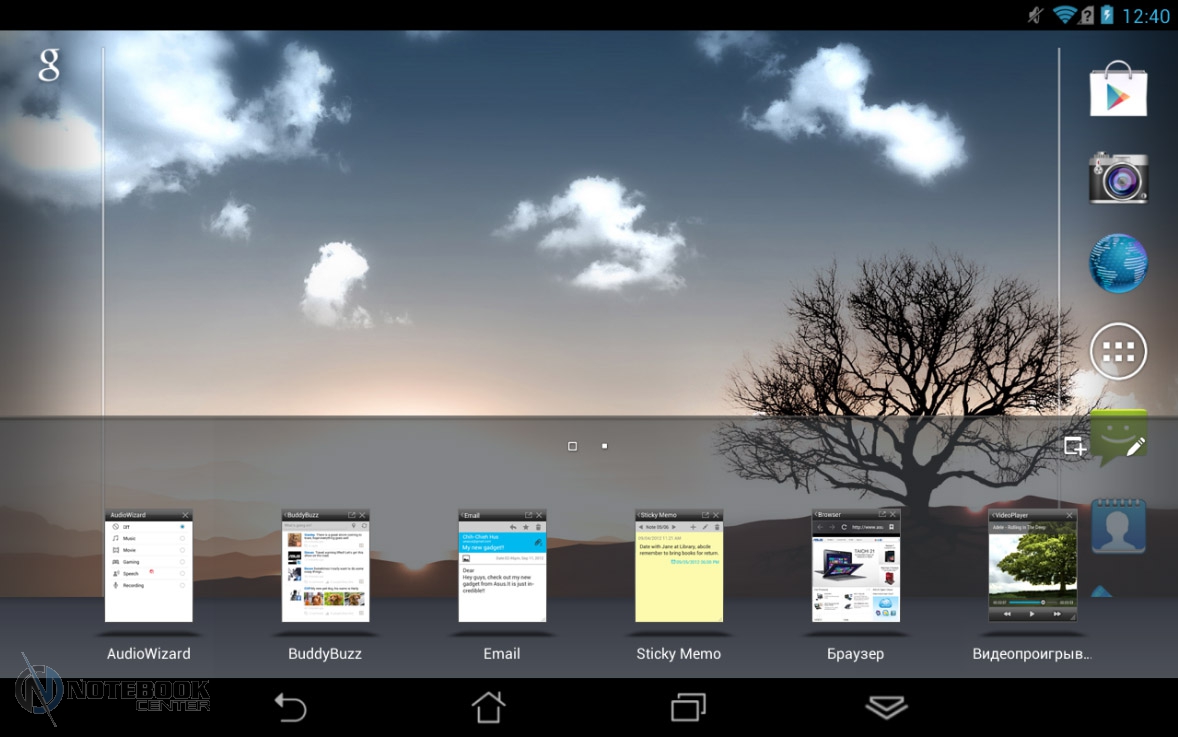Screen dimensions: 1178x737
Task: Open the all apps drawer
Action: pos(1118,352)
